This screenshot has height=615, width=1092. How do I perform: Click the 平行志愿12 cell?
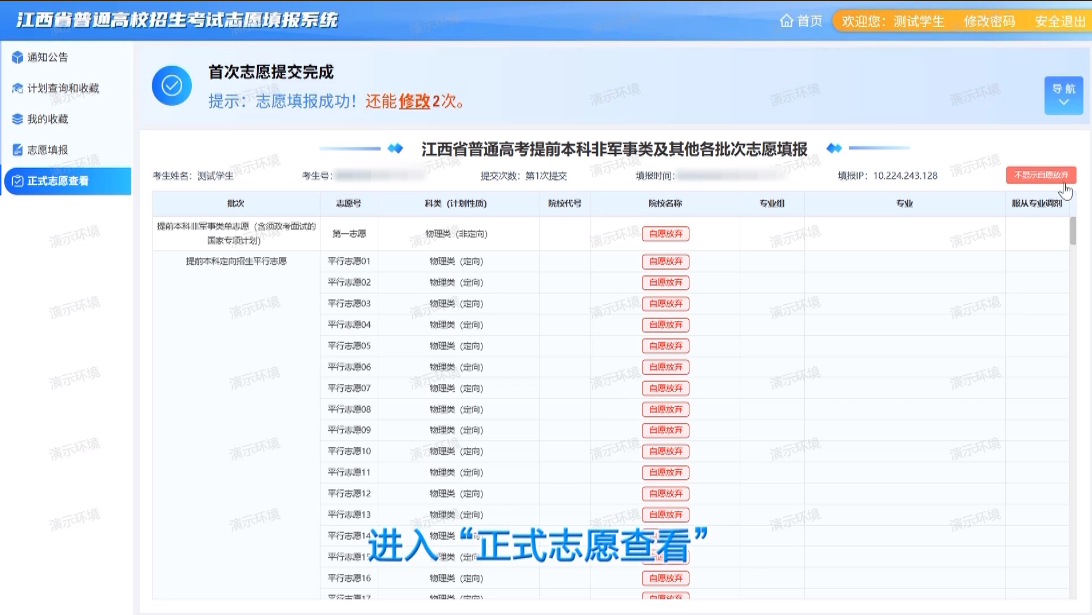pyautogui.click(x=349, y=493)
